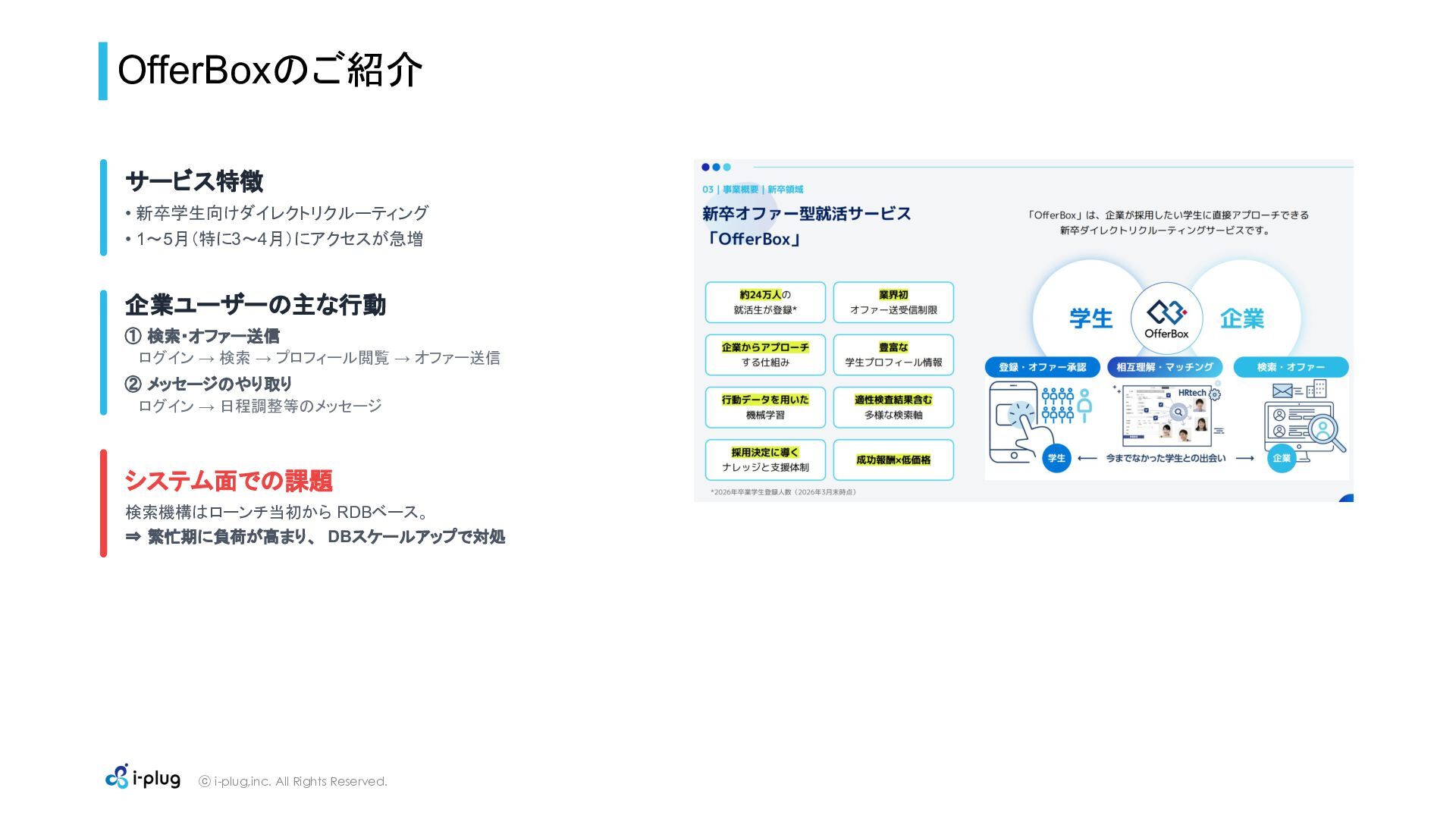The width and height of the screenshot is (1456, 819).
Task: Click the 企業ユーザーの主な行動 heading
Action: click(x=256, y=305)
